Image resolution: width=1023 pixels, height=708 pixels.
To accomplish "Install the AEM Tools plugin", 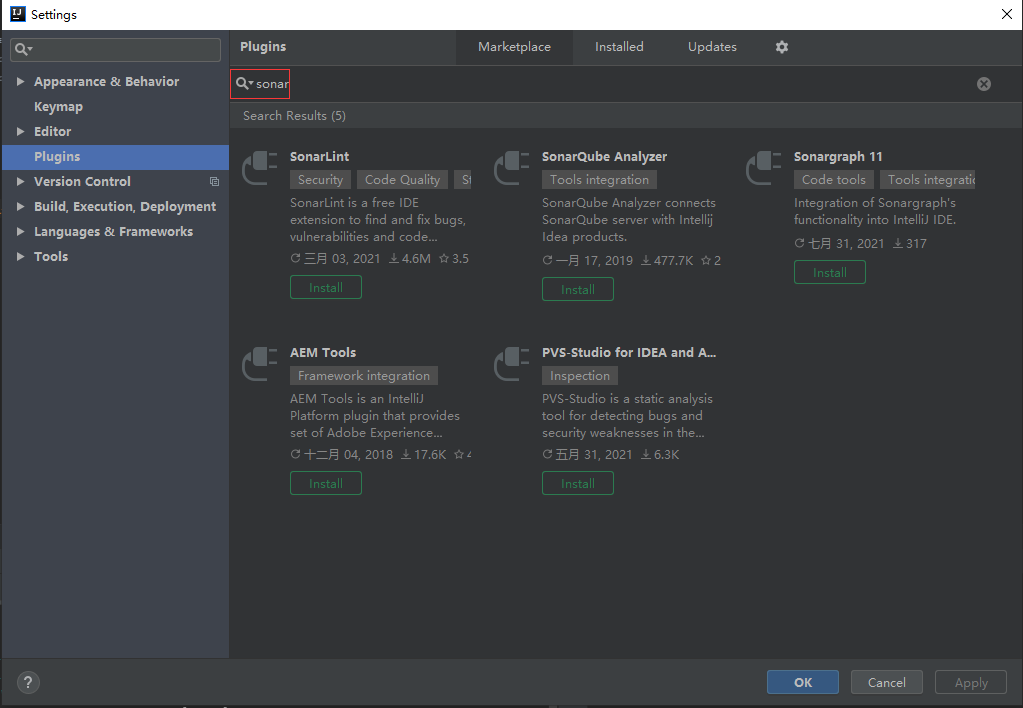I will point(326,483).
